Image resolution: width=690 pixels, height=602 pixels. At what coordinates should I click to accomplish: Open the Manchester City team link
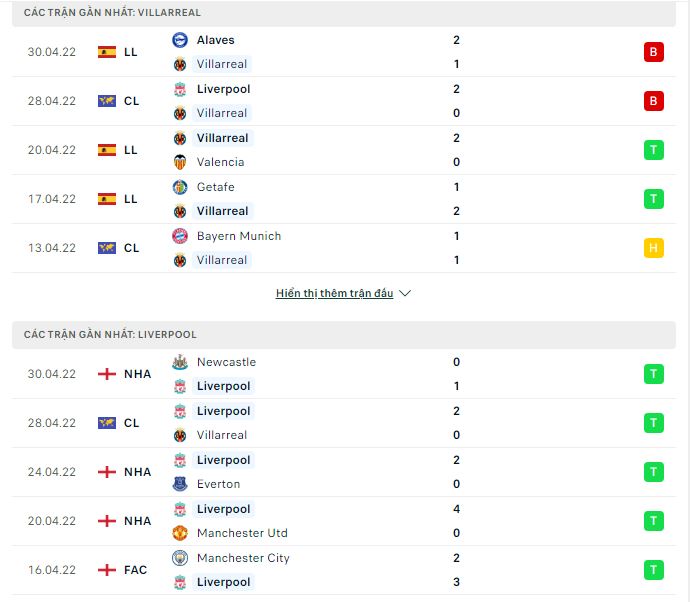pyautogui.click(x=243, y=558)
